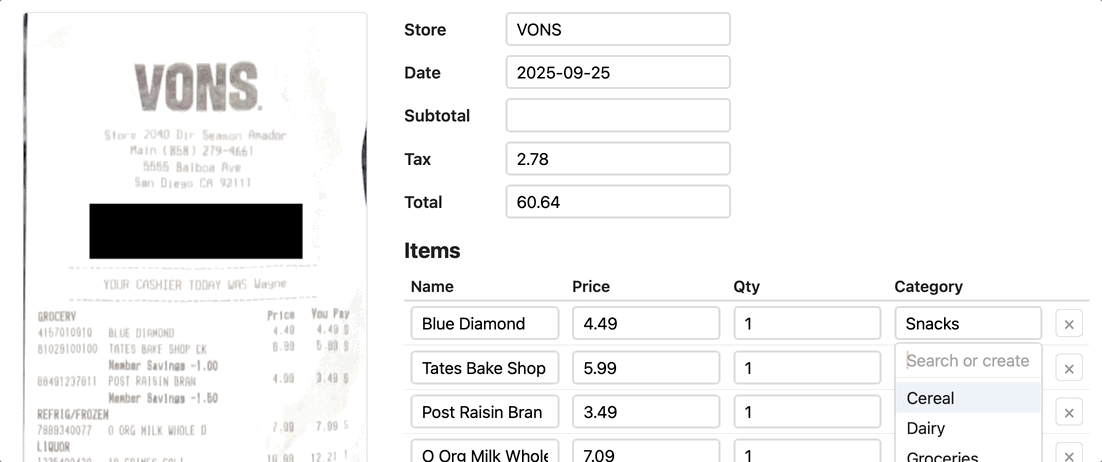Edit Blue Diamond quantity field

807,324
